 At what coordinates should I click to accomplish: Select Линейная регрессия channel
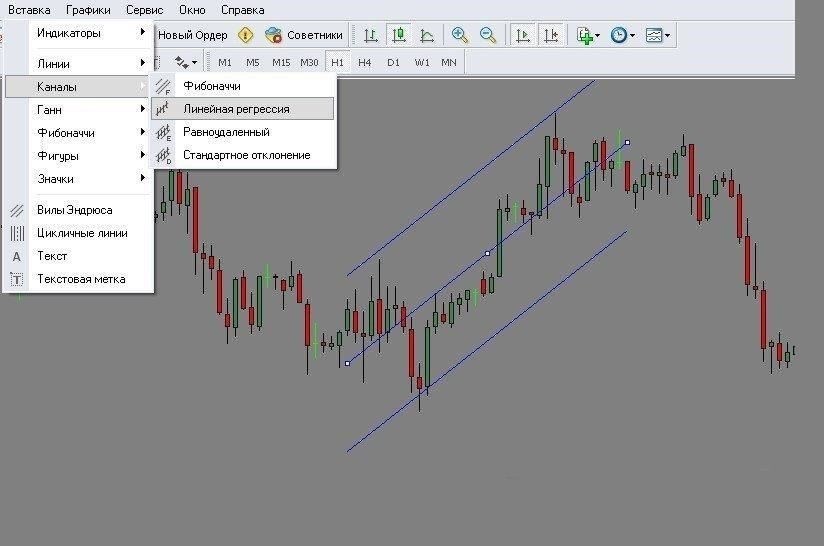coord(243,109)
